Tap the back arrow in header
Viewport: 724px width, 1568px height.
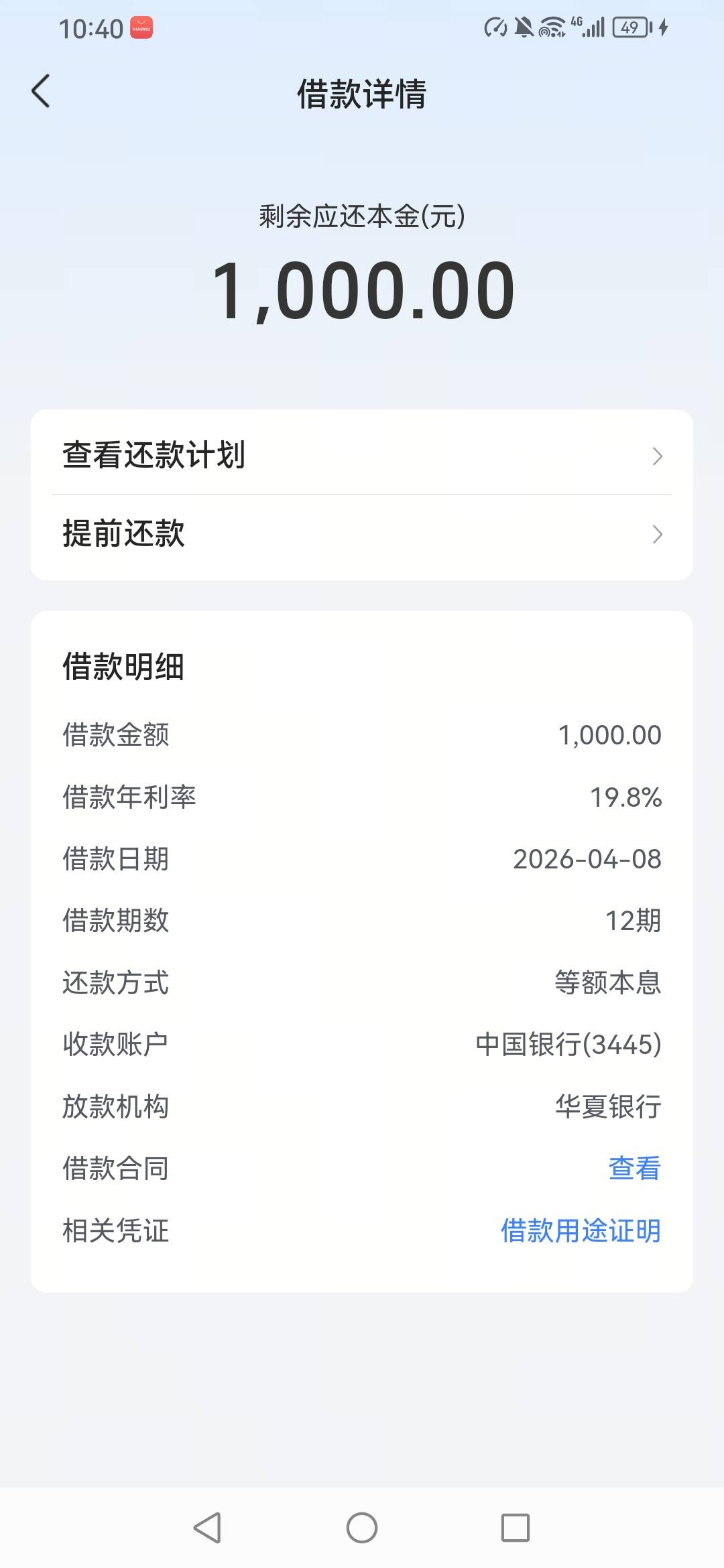41,91
